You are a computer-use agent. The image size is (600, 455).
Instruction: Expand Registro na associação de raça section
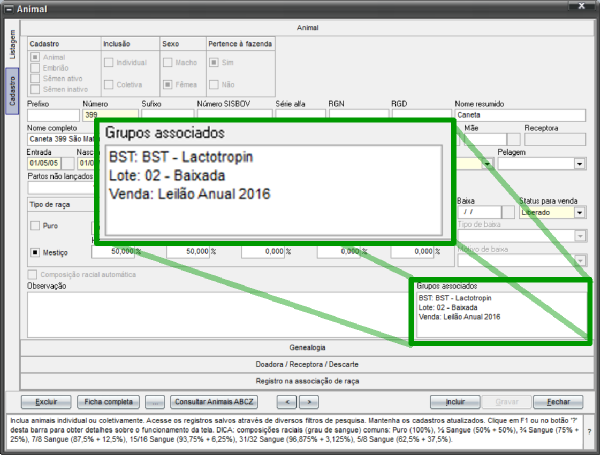[307, 381]
